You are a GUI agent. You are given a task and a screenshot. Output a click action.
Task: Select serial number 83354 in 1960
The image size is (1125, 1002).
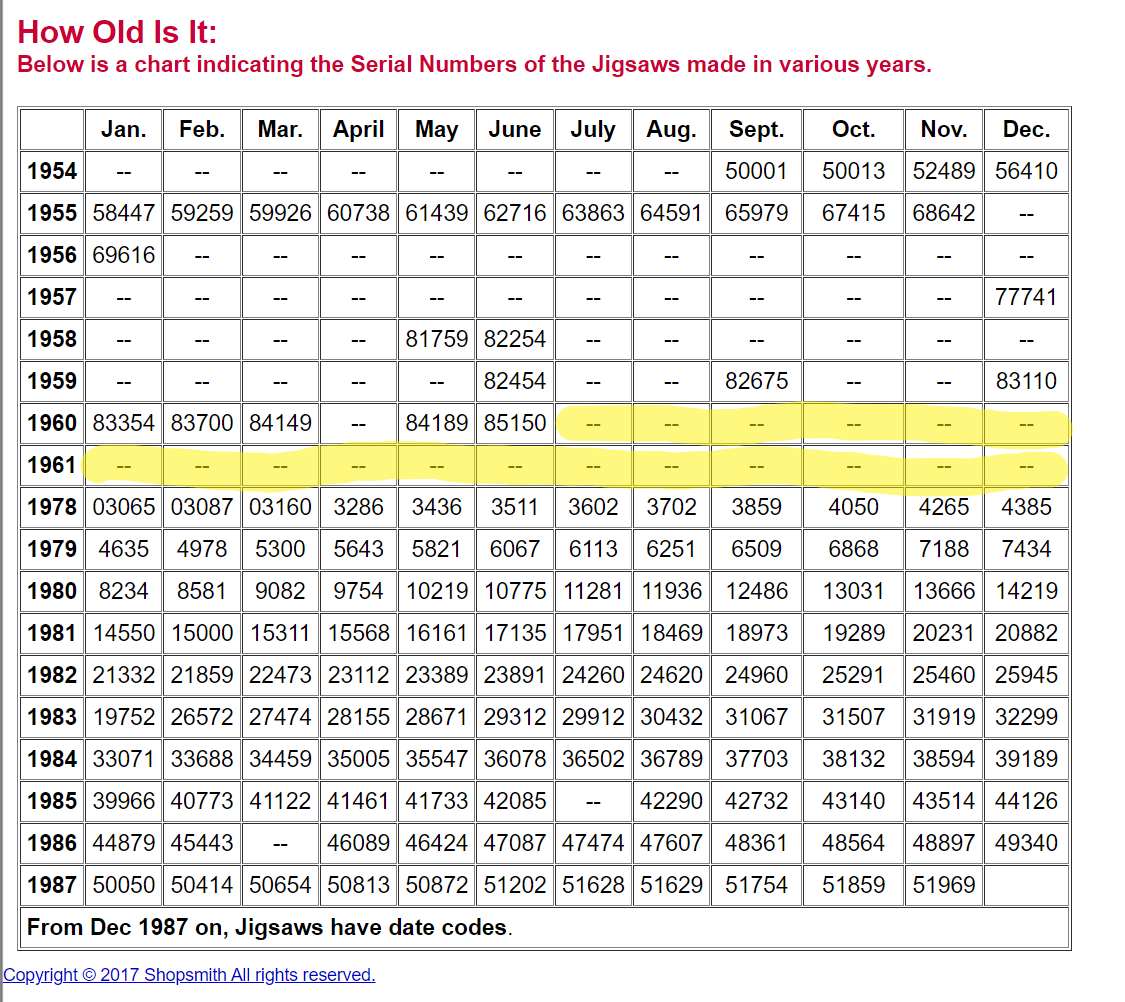coord(123,423)
